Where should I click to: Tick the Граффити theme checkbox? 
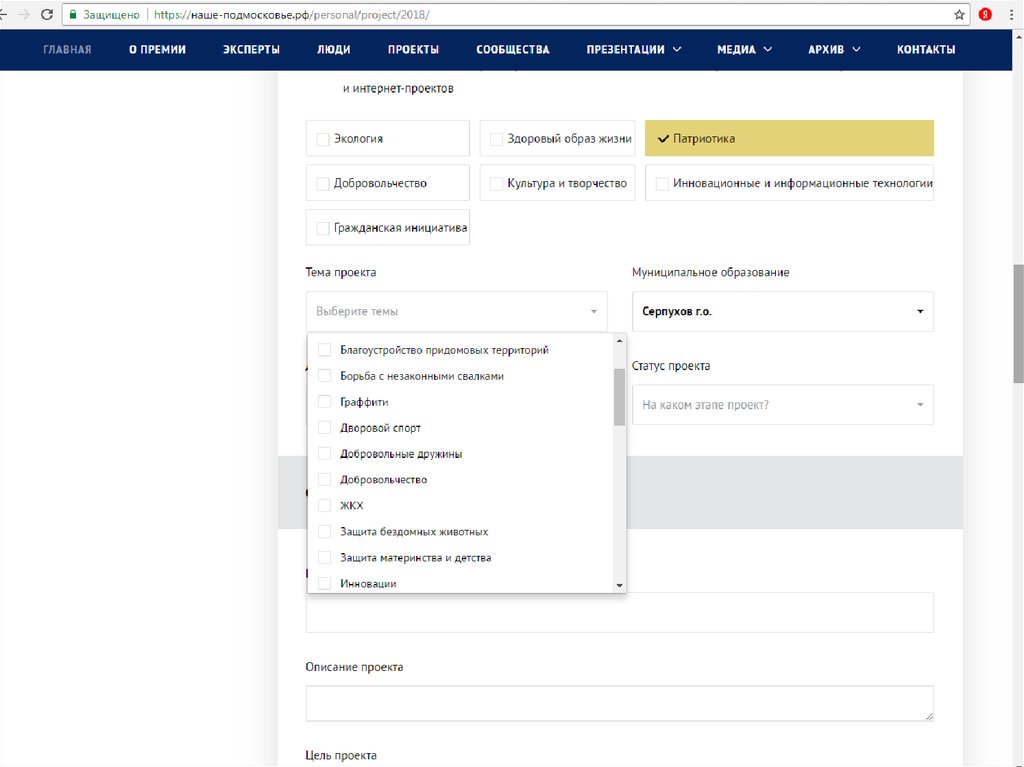[324, 402]
